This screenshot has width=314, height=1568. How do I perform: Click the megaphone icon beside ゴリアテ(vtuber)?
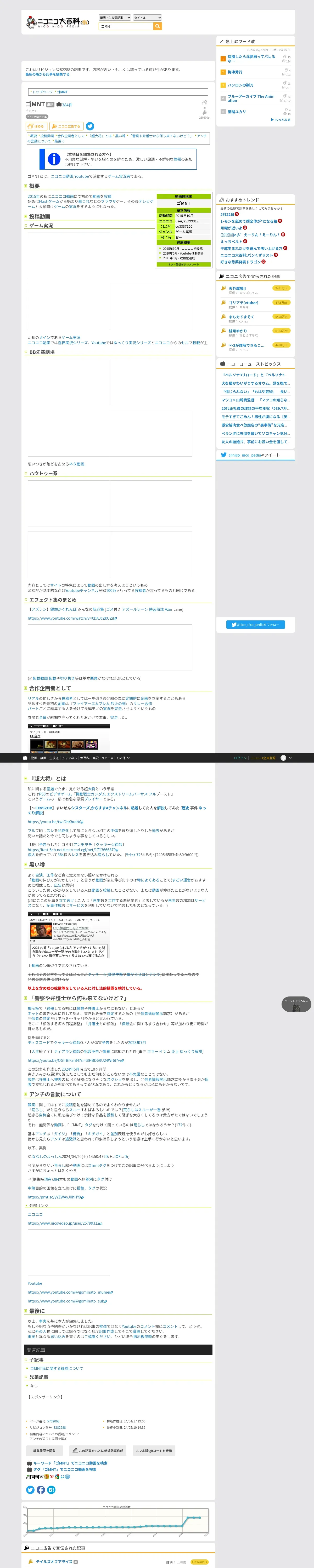tap(223, 303)
